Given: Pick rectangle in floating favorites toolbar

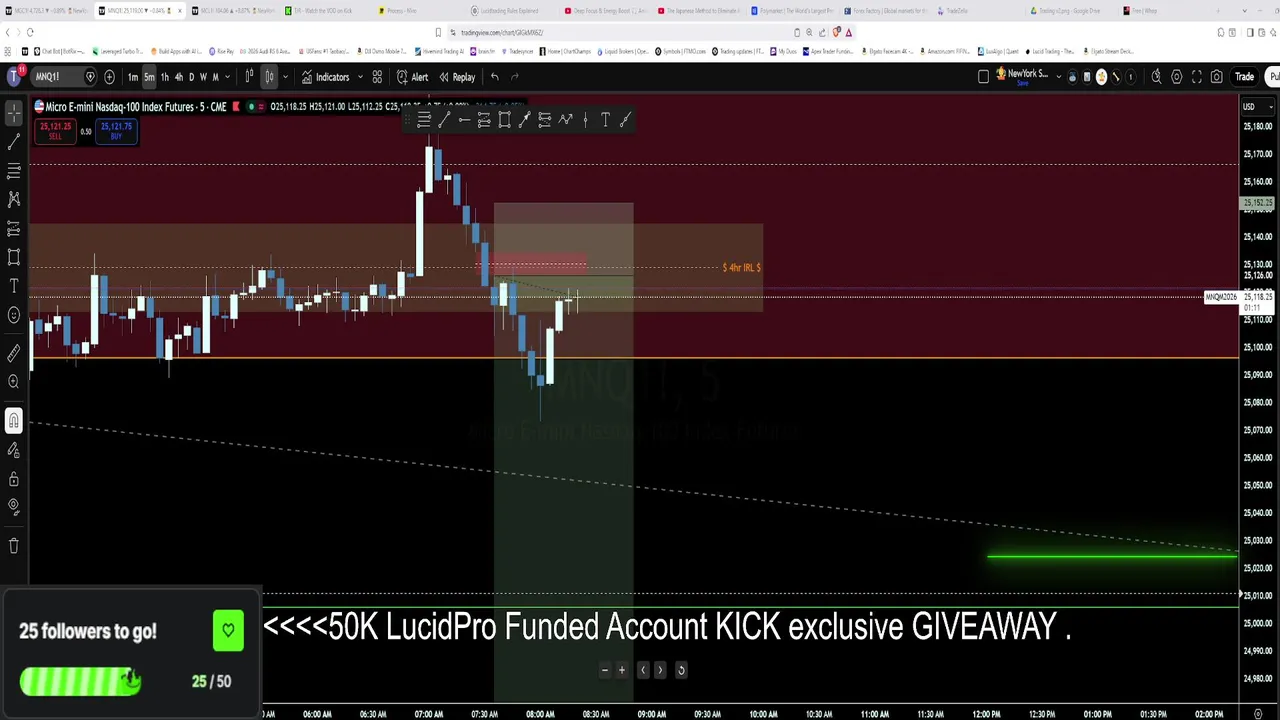Looking at the screenshot, I should pyautogui.click(x=504, y=120).
